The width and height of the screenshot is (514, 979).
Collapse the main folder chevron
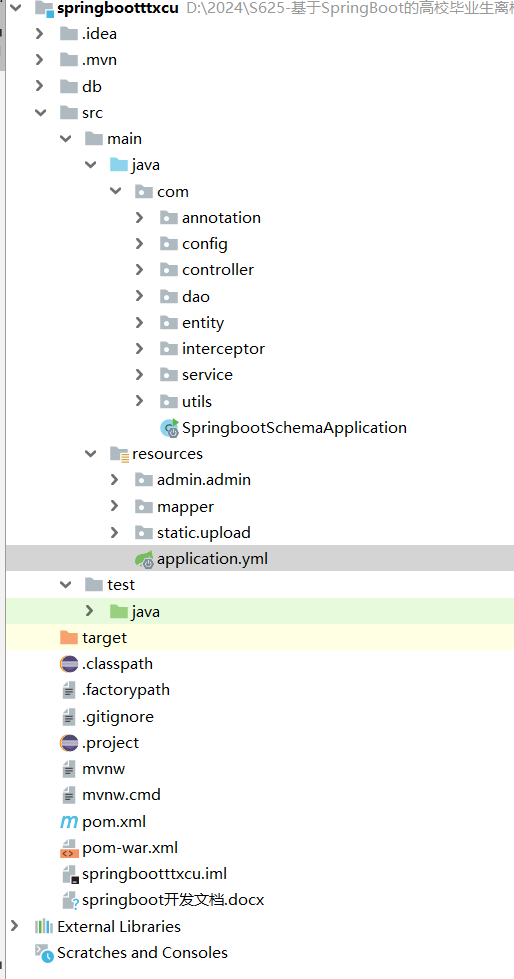click(66, 139)
